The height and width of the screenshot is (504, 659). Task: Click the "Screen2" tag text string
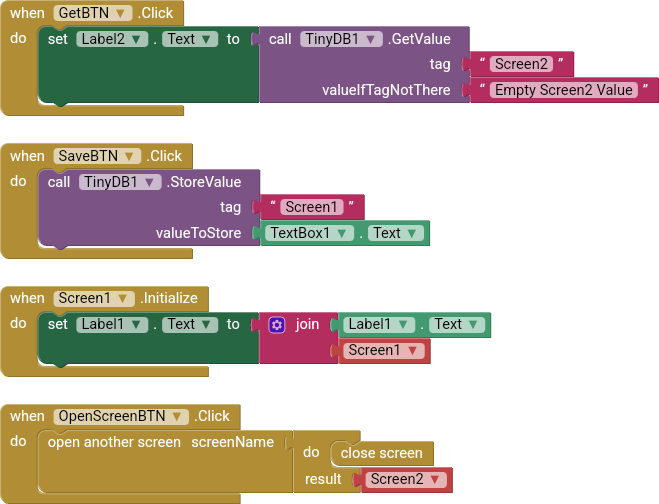coord(520,64)
